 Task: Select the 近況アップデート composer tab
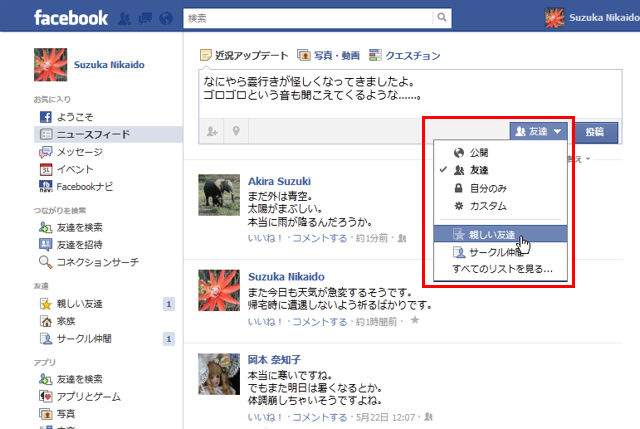(244, 56)
